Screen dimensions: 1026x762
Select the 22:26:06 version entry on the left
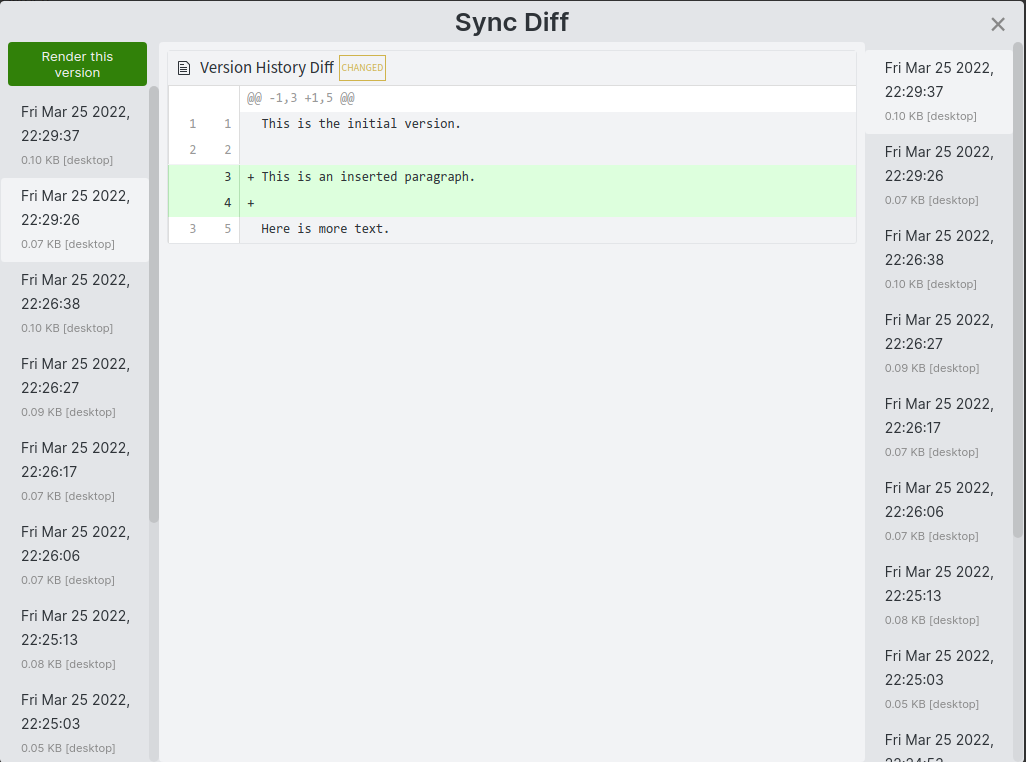(75, 555)
